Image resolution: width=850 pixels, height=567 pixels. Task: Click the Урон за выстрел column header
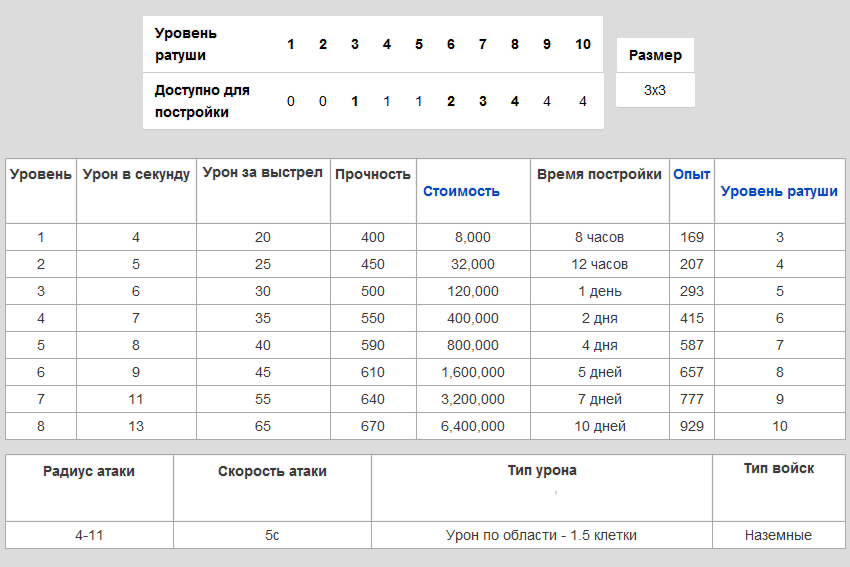263,172
